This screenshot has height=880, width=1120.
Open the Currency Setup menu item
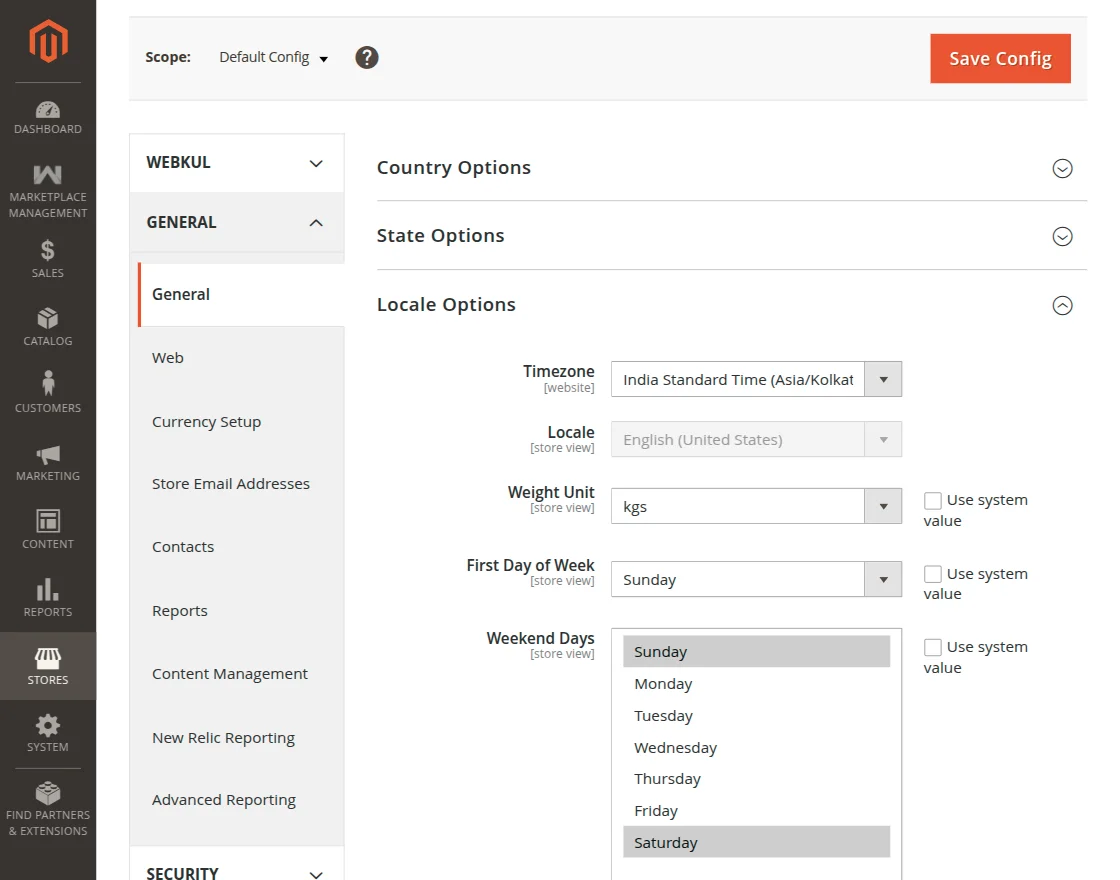coord(206,421)
